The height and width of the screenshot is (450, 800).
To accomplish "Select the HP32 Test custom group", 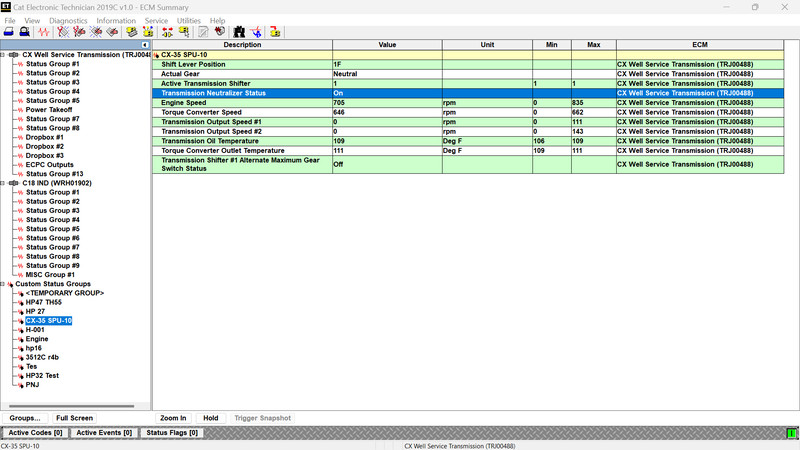I will [x=42, y=376].
